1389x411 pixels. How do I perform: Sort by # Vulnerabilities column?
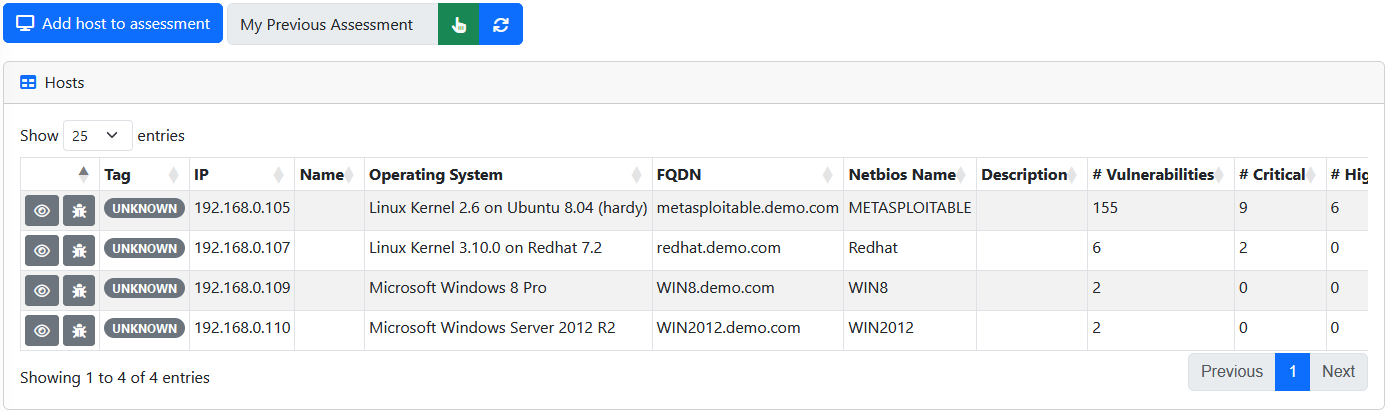point(1161,175)
